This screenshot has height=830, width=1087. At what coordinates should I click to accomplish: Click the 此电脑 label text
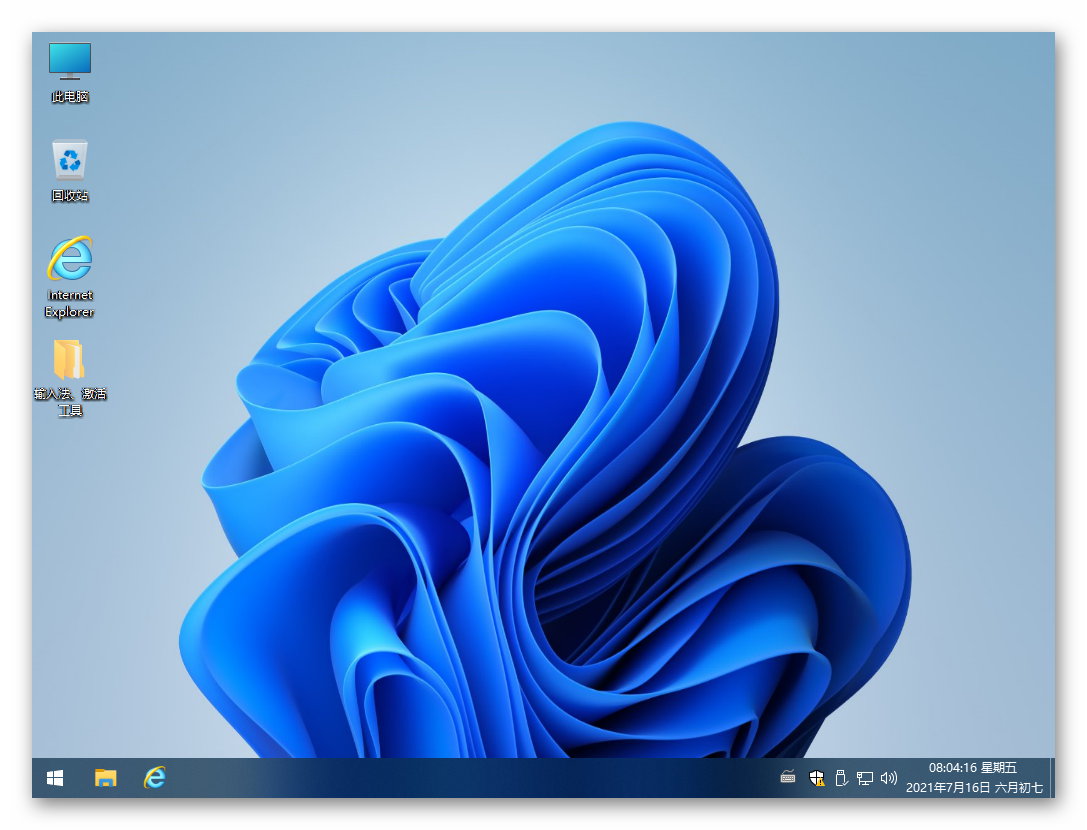click(69, 96)
